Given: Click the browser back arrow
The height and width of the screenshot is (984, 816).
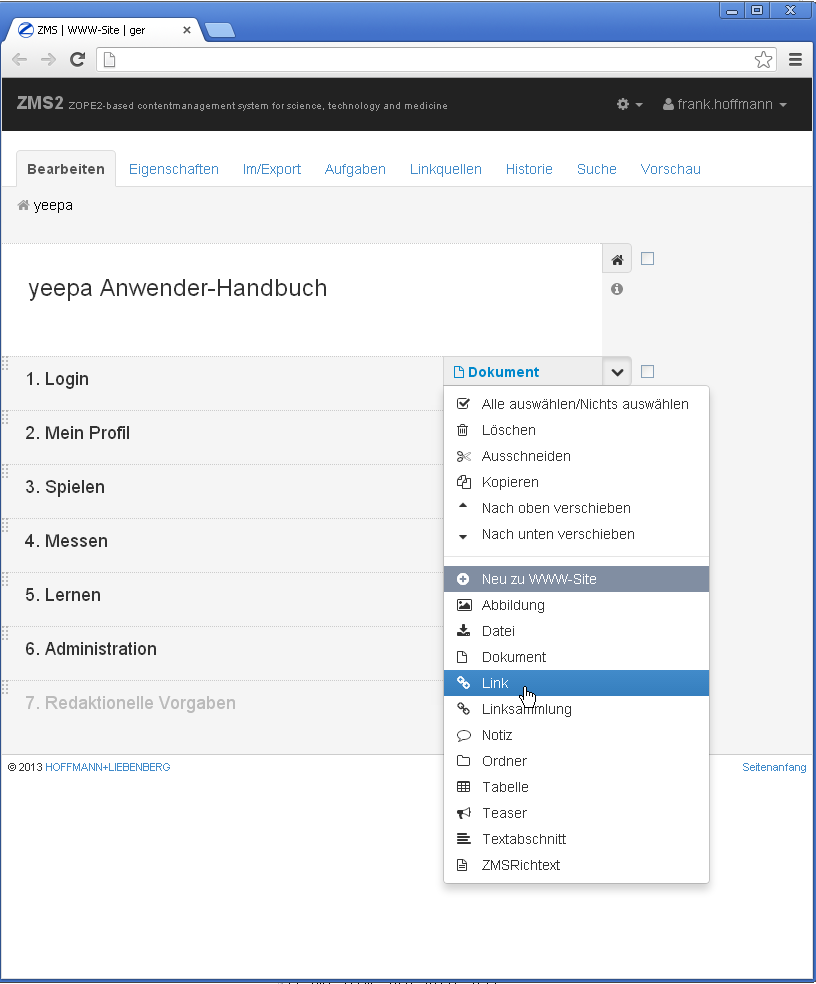Looking at the screenshot, I should pos(20,60).
